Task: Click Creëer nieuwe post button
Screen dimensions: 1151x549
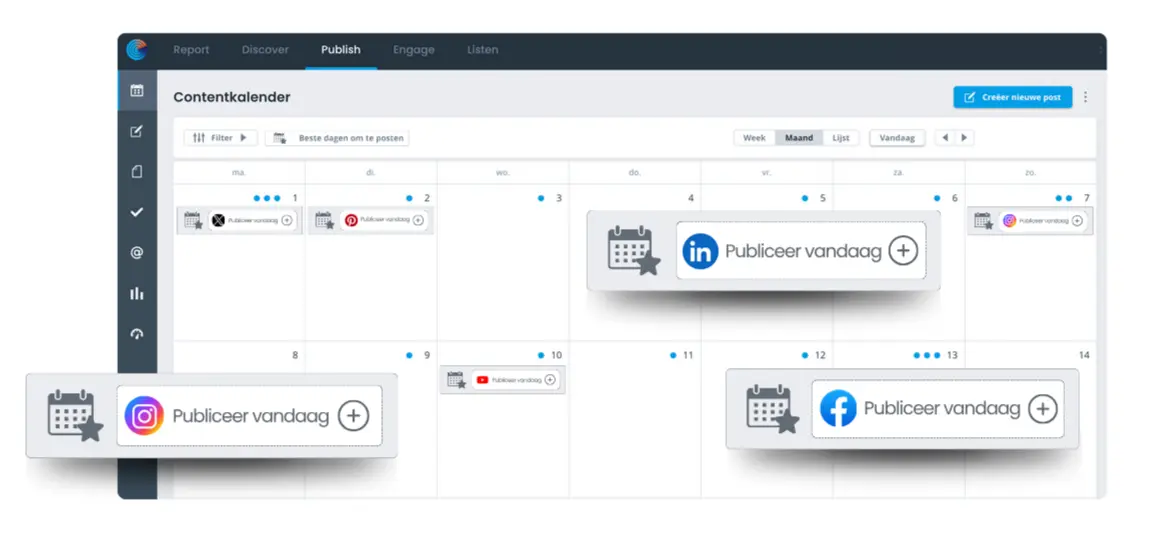Action: [1012, 97]
